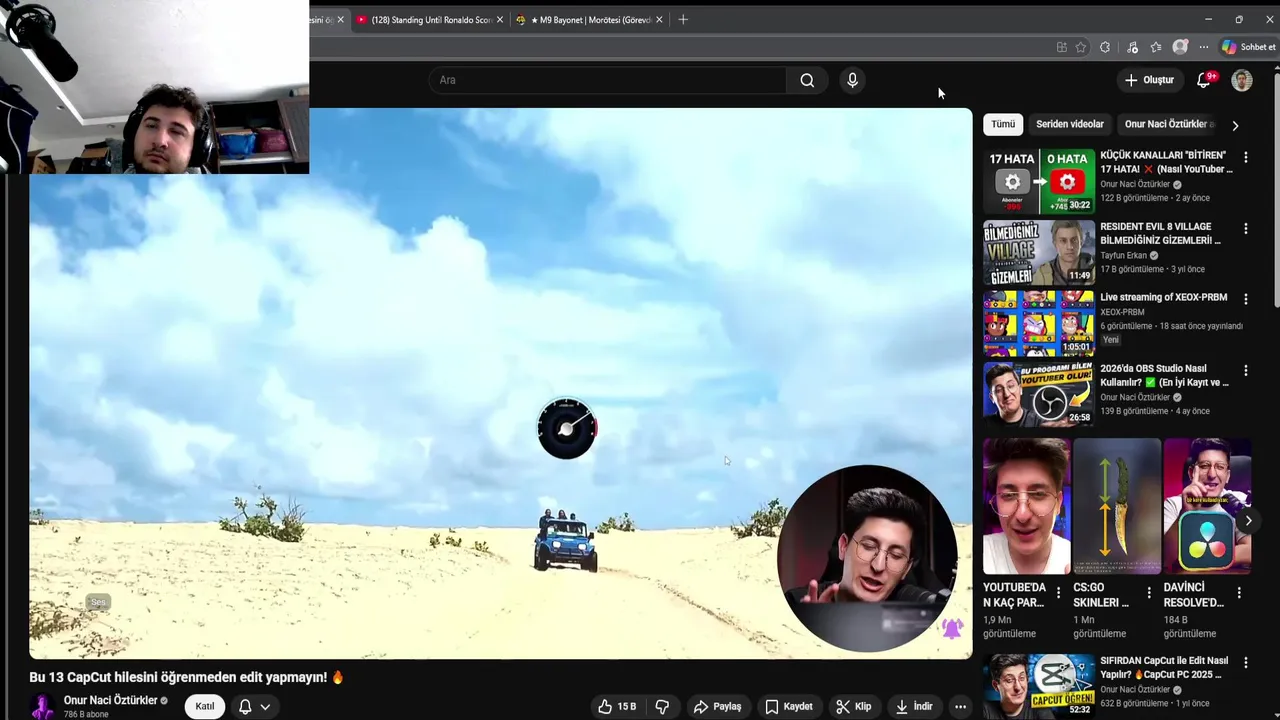
Task: Open YouTube notifications bell
Action: [1204, 80]
